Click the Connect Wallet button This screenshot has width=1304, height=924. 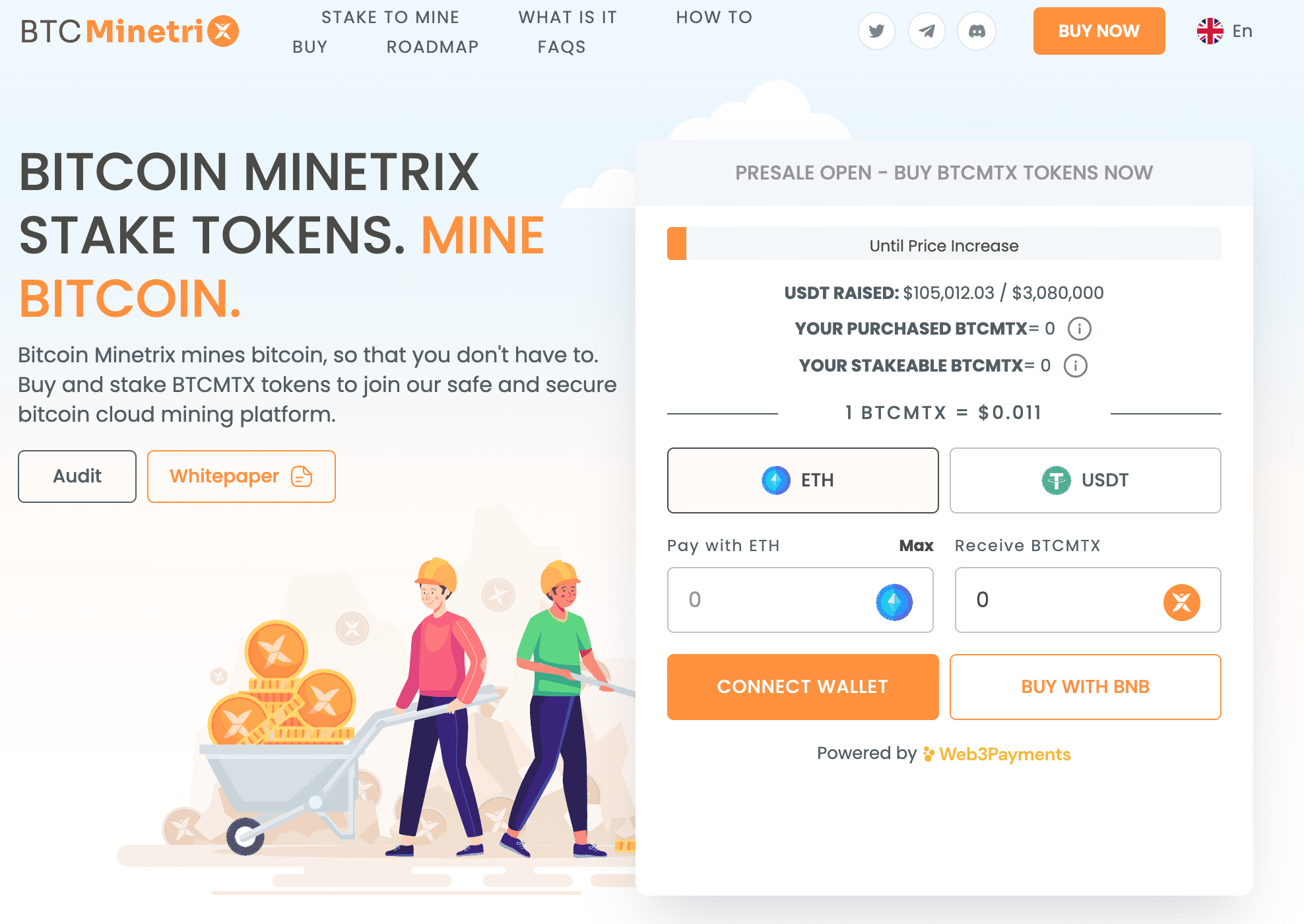pyautogui.click(x=802, y=686)
